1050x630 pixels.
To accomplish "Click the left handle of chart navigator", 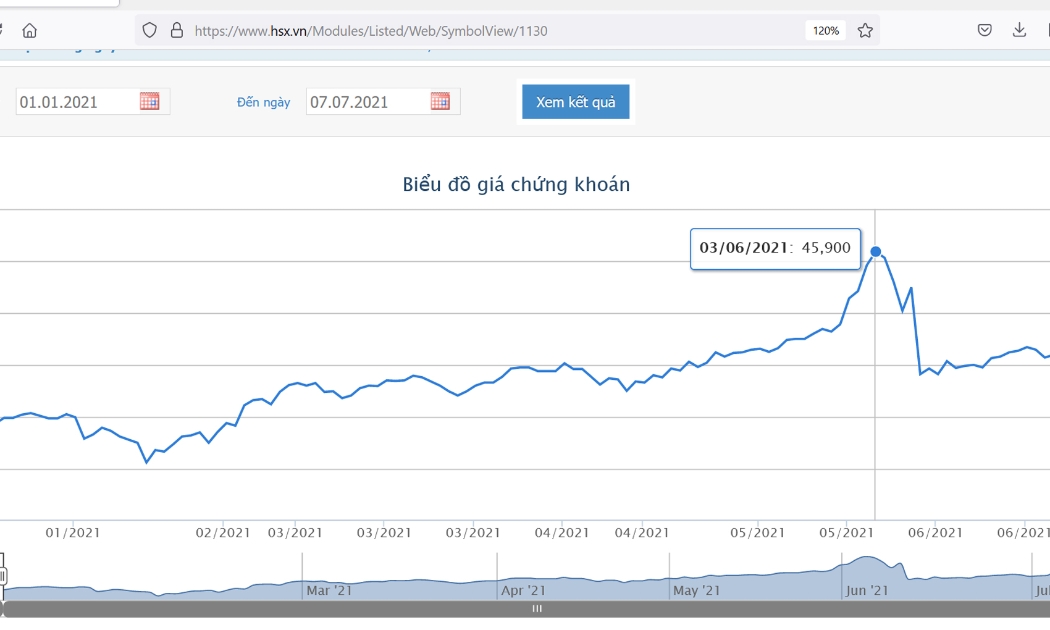I will point(3,576).
